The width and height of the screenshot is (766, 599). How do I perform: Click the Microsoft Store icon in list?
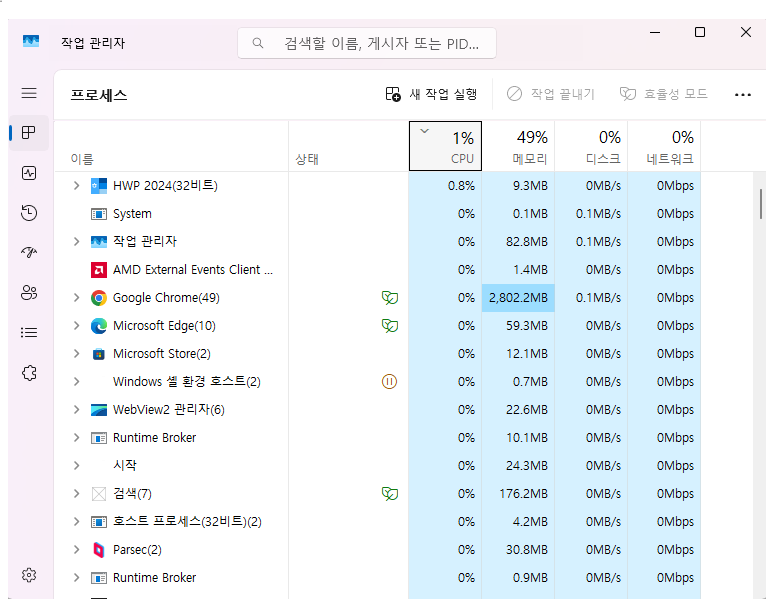click(x=99, y=354)
